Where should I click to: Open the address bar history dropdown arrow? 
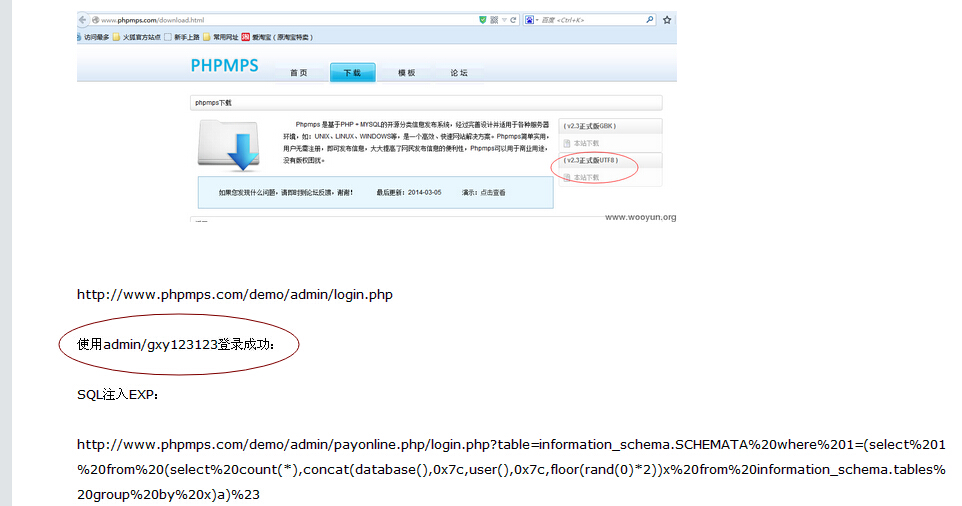[x=504, y=20]
